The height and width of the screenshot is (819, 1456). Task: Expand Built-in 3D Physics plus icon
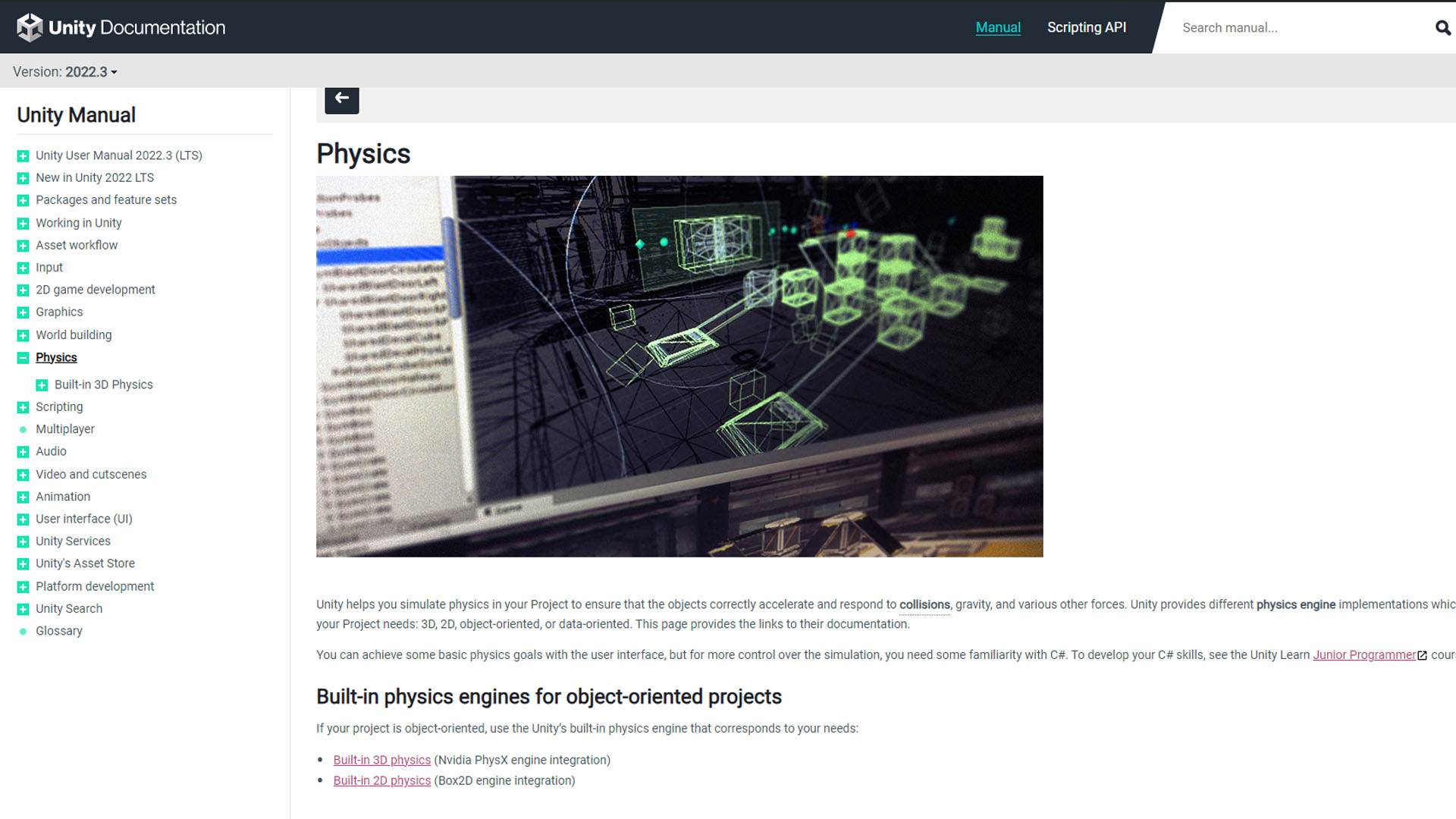tap(42, 385)
